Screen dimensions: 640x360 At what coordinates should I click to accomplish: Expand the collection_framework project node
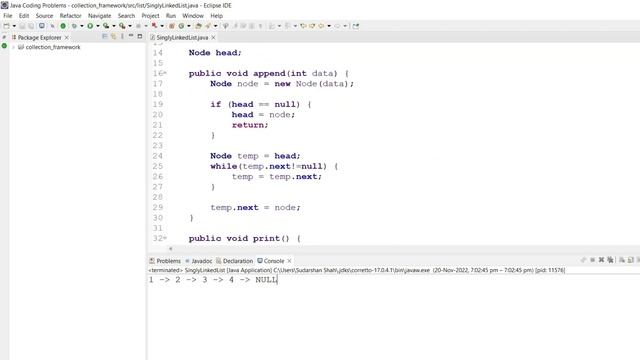13,47
